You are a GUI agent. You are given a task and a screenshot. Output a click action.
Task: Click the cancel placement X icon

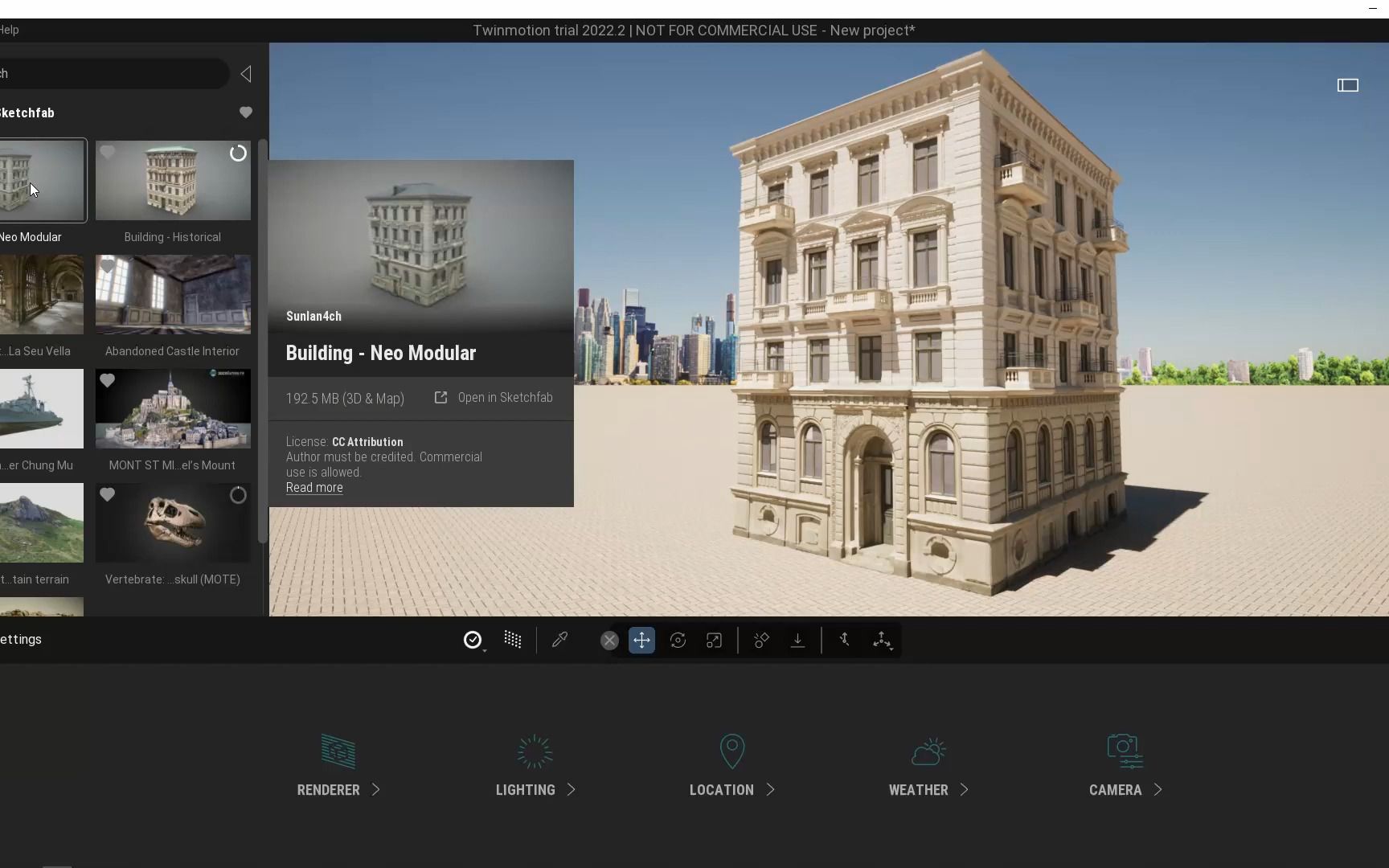[x=609, y=640]
